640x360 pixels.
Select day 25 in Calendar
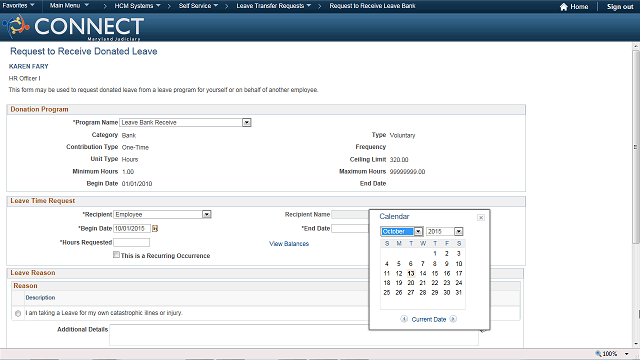pos(387,293)
